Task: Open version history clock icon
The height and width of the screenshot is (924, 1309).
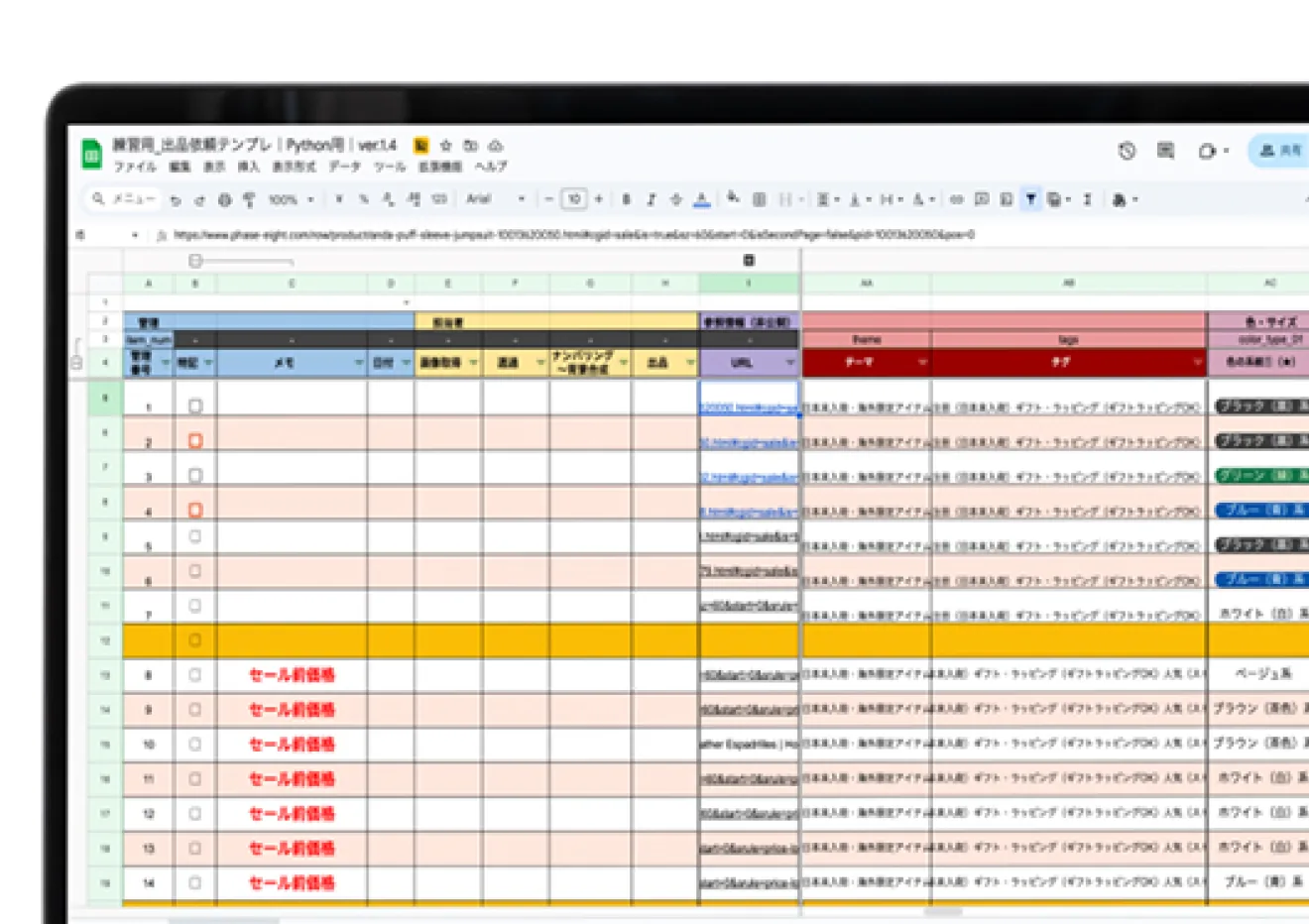Action: coord(1127,151)
